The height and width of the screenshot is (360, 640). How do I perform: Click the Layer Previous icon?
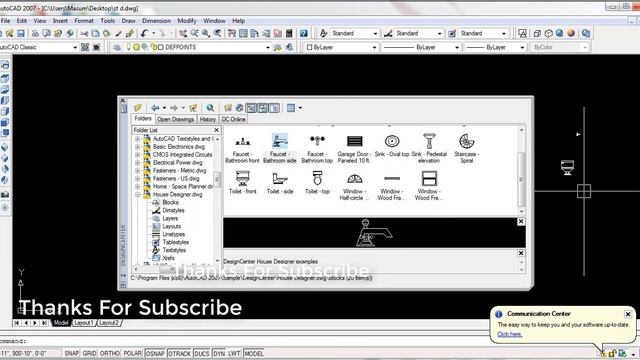289,47
